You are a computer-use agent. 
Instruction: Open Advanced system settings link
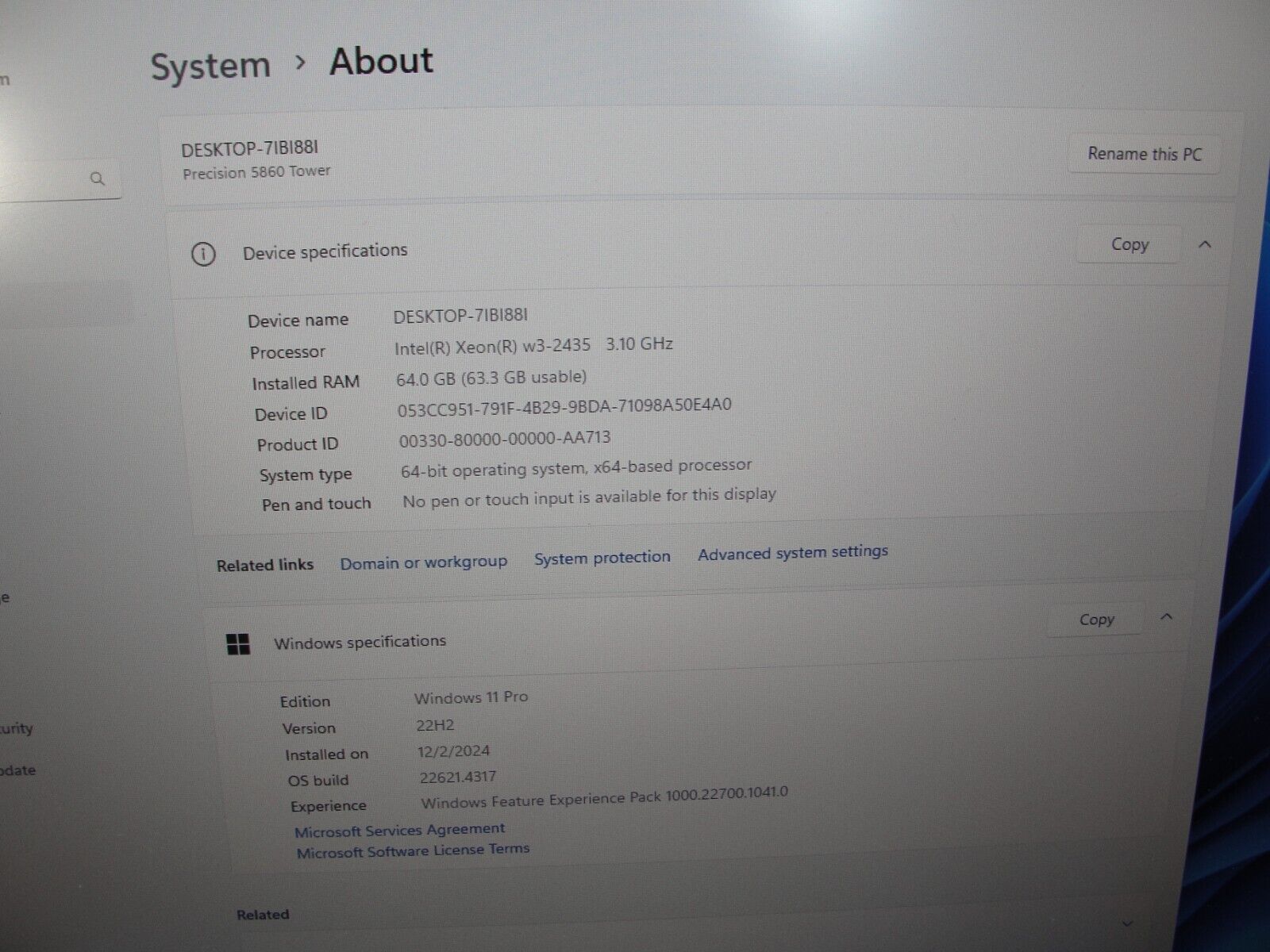click(793, 552)
